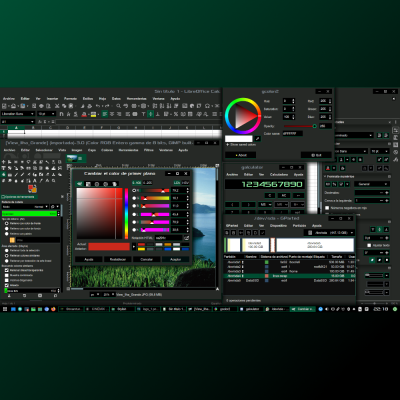The height and width of the screenshot is (400, 400).
Task: Switch to Watercolor selector tab in color dialog
Action: pyautogui.click(x=97, y=184)
